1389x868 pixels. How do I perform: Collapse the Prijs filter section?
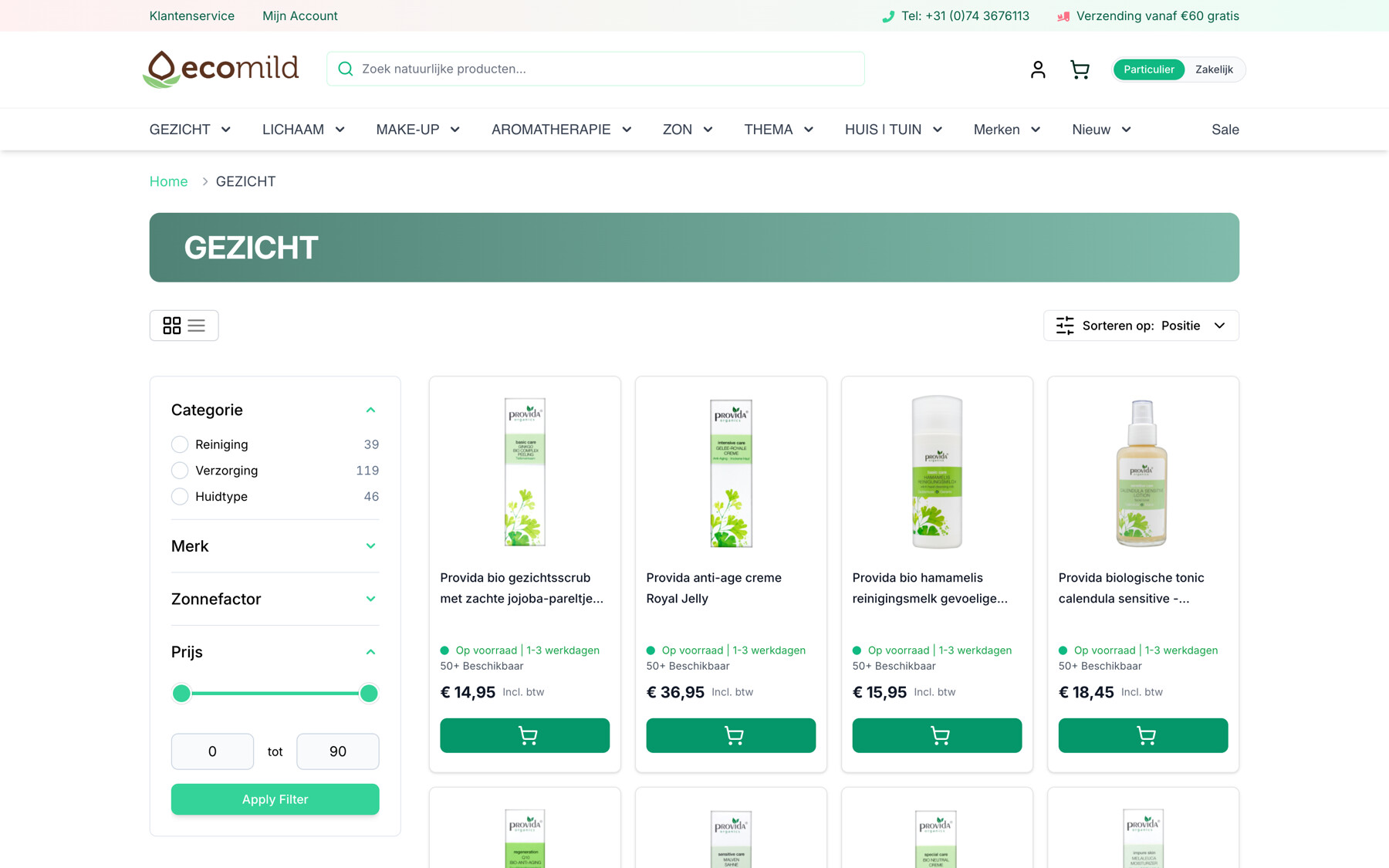click(x=370, y=652)
